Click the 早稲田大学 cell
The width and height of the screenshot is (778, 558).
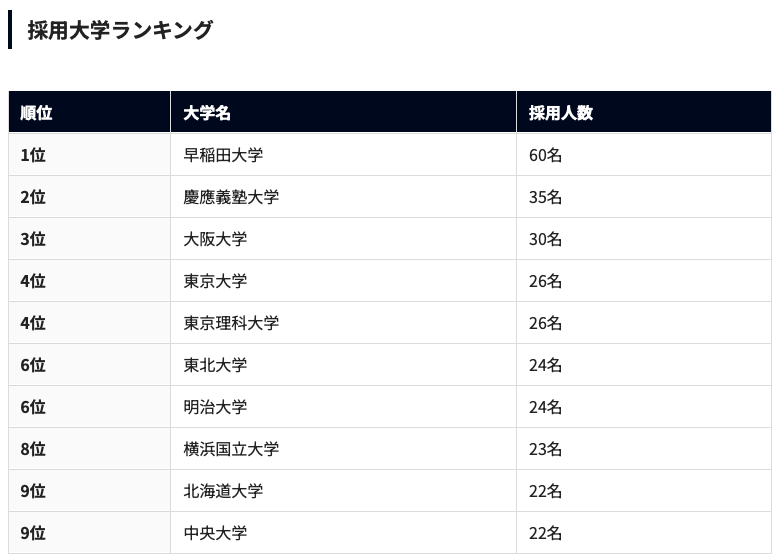[x=343, y=155]
